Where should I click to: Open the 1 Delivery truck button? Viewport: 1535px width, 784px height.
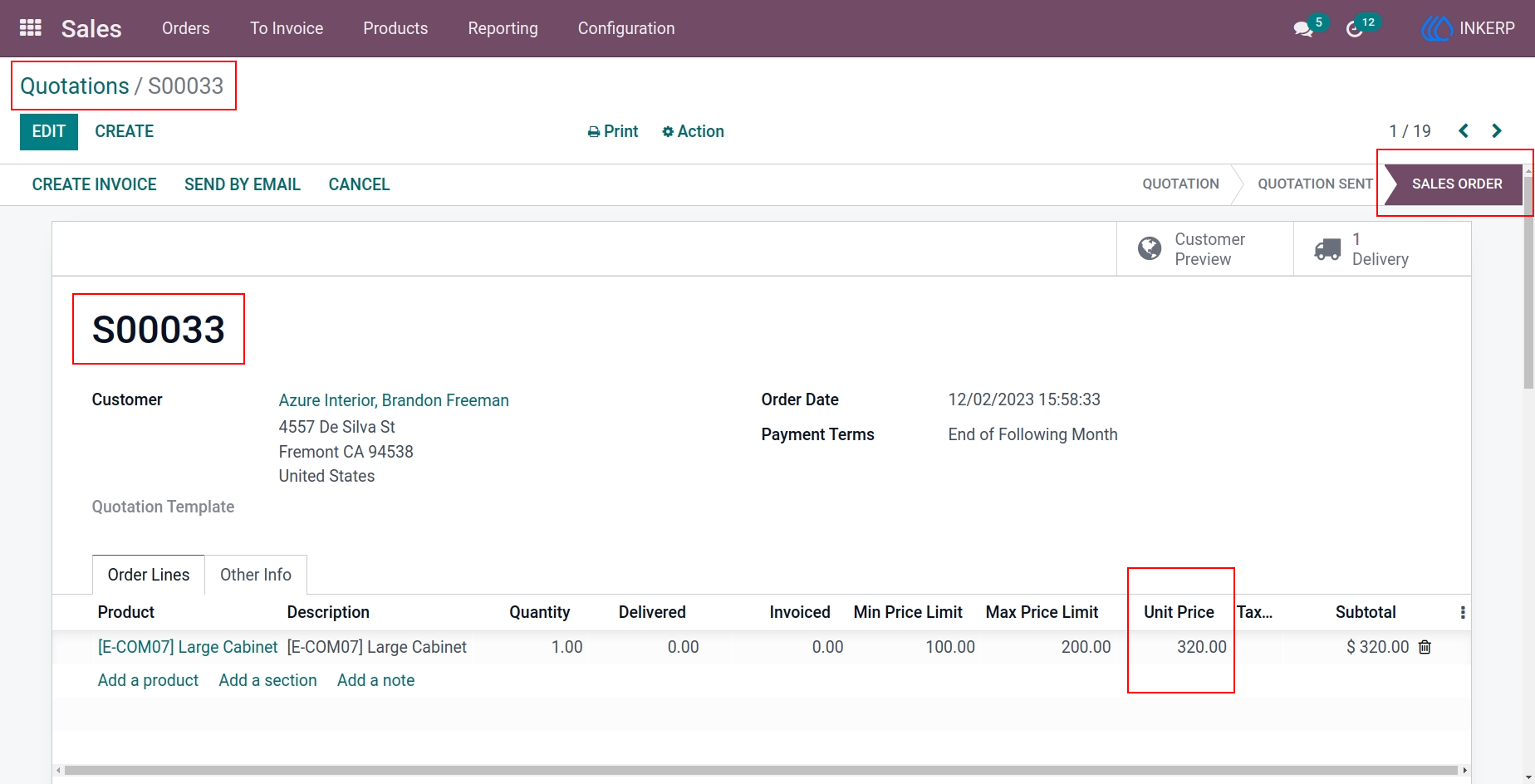click(1382, 249)
